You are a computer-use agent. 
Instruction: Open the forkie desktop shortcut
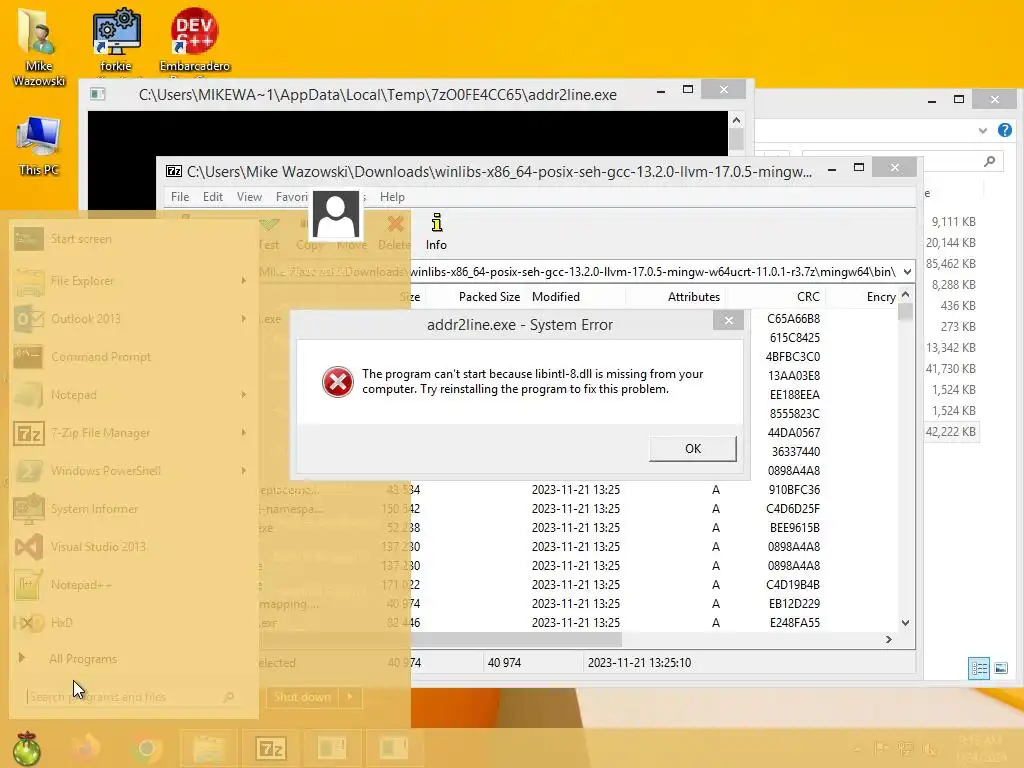coord(116,40)
